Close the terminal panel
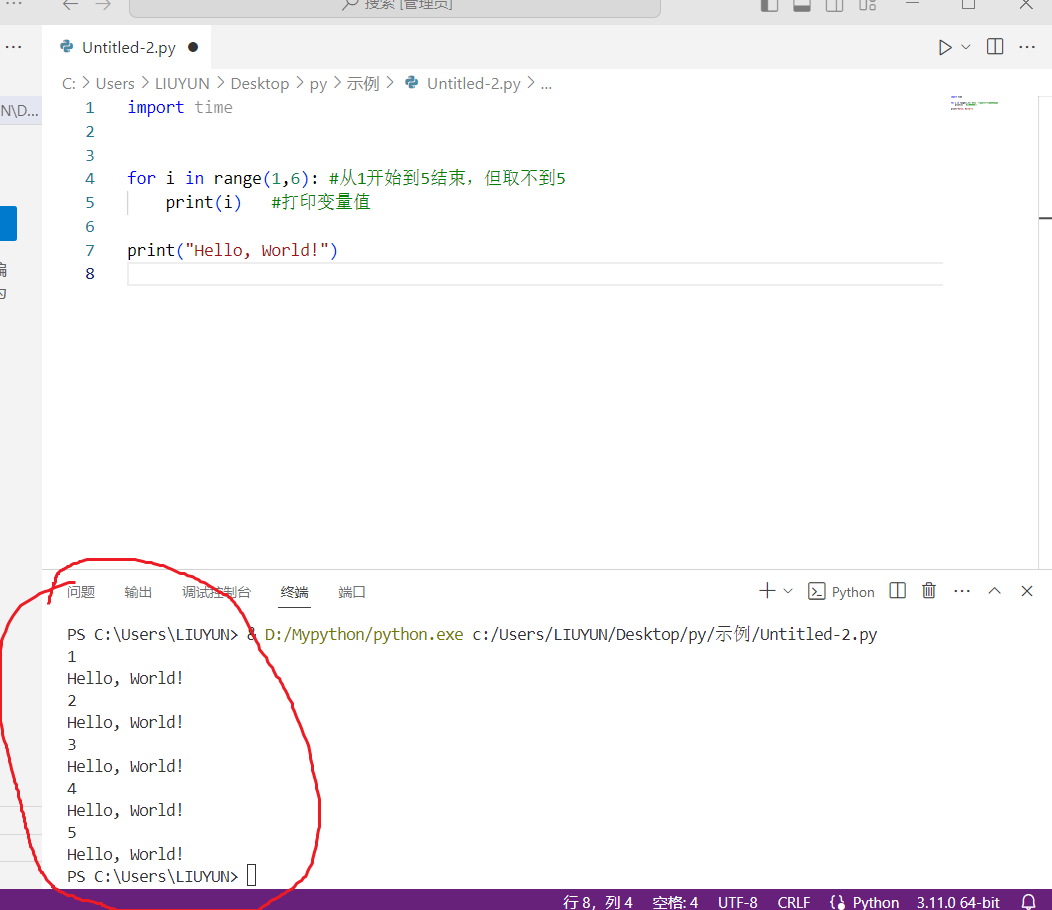 pos(1027,591)
